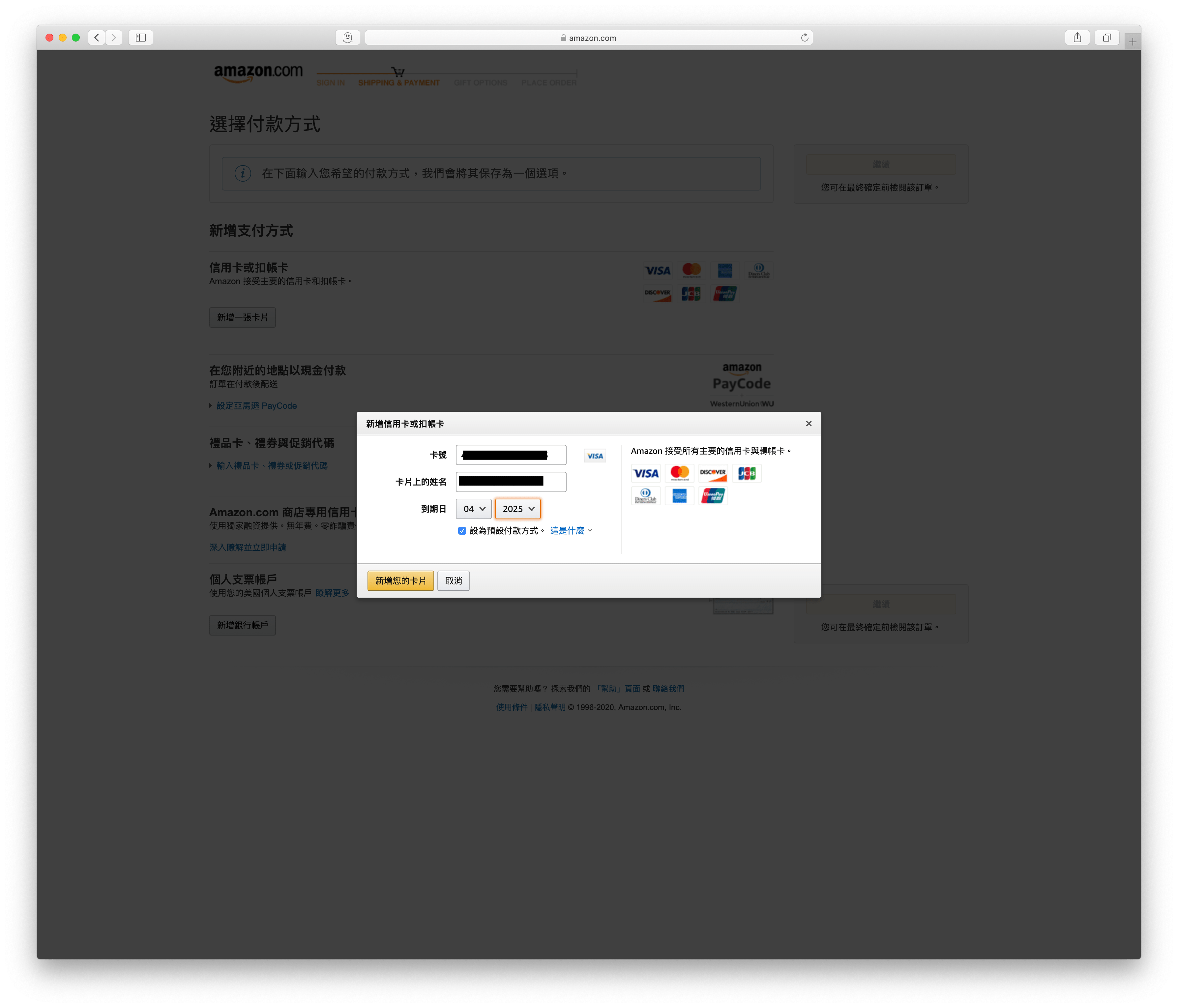
Task: Click the Mastercard logo in page card section
Action: (x=691, y=271)
